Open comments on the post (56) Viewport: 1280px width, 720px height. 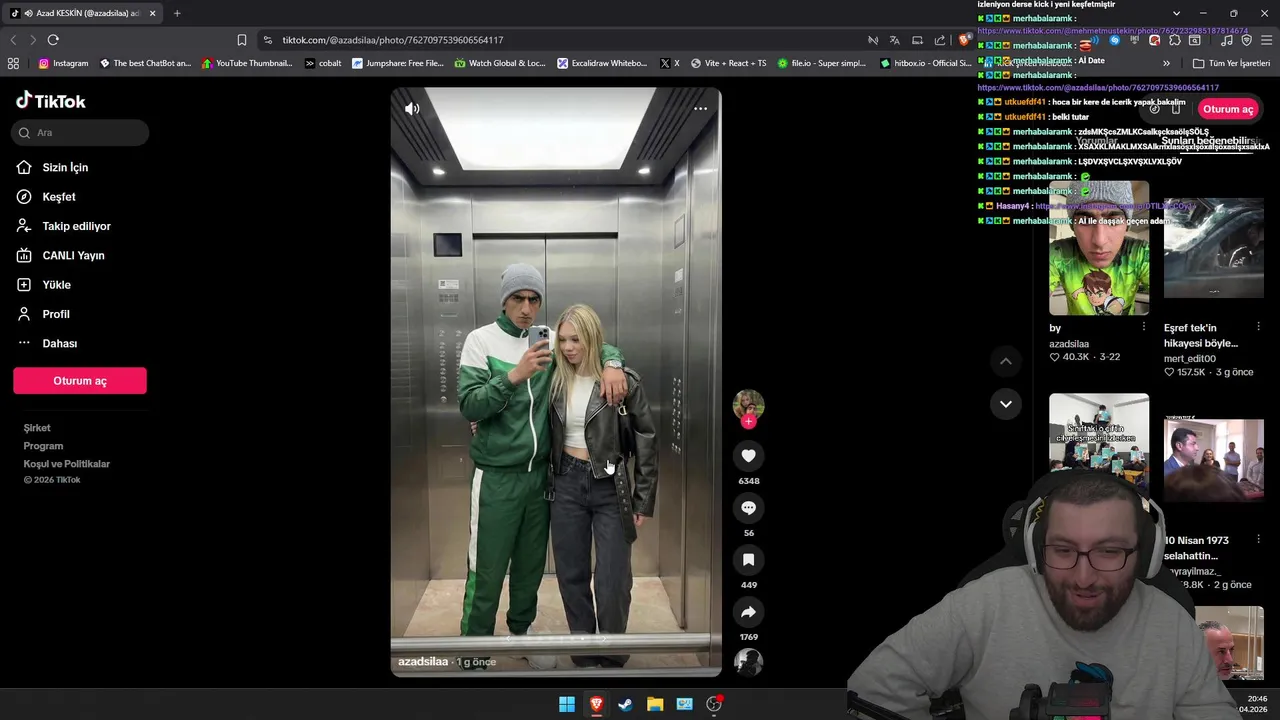tap(748, 508)
